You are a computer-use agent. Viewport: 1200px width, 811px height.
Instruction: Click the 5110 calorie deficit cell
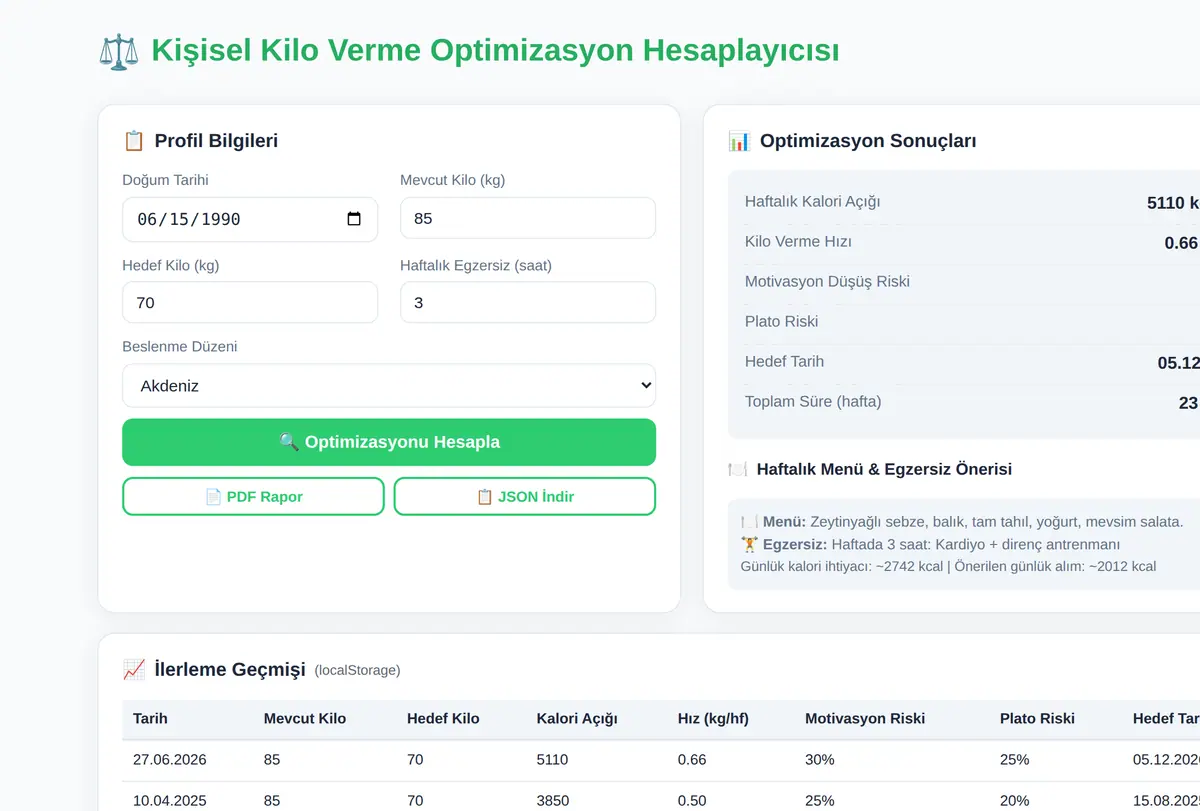[552, 760]
